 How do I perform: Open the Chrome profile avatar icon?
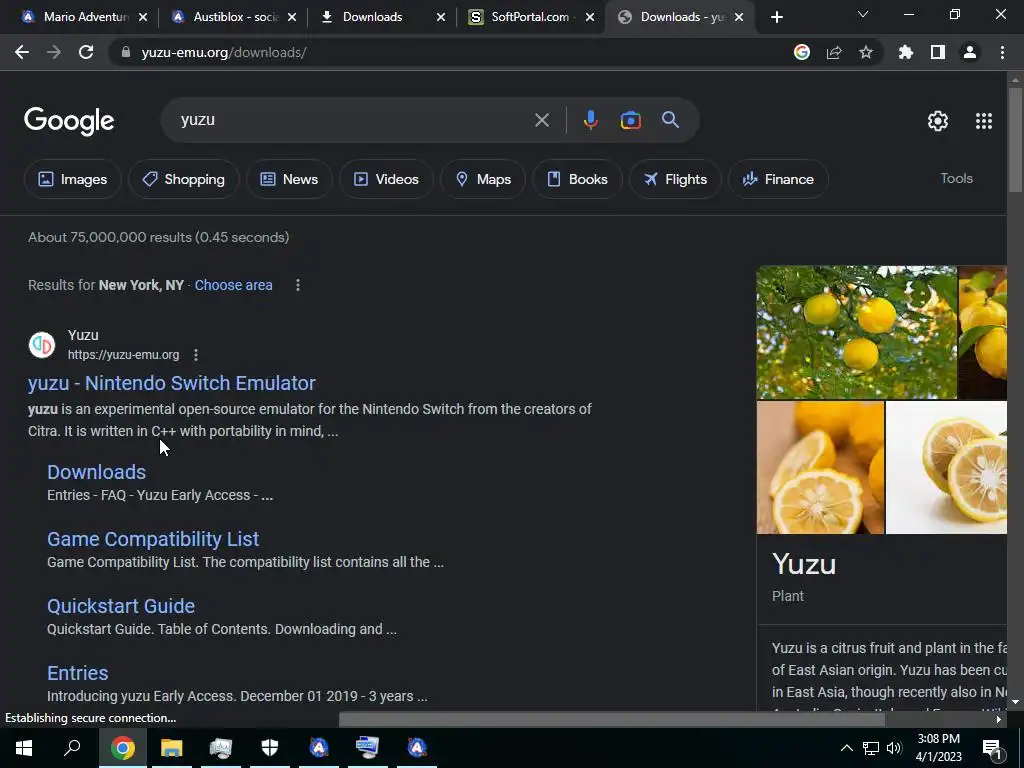tap(970, 52)
